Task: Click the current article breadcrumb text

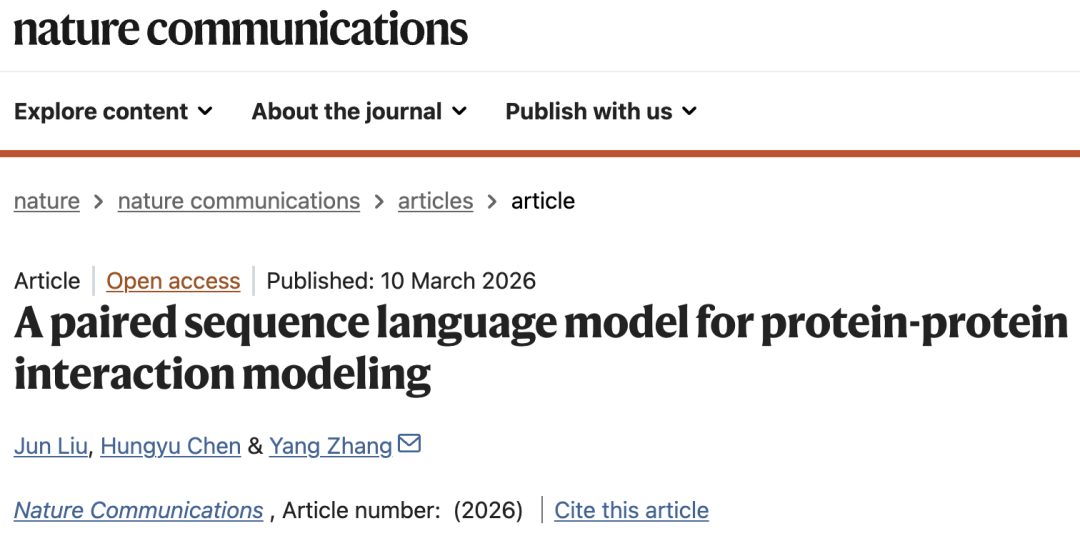Action: coord(543,201)
